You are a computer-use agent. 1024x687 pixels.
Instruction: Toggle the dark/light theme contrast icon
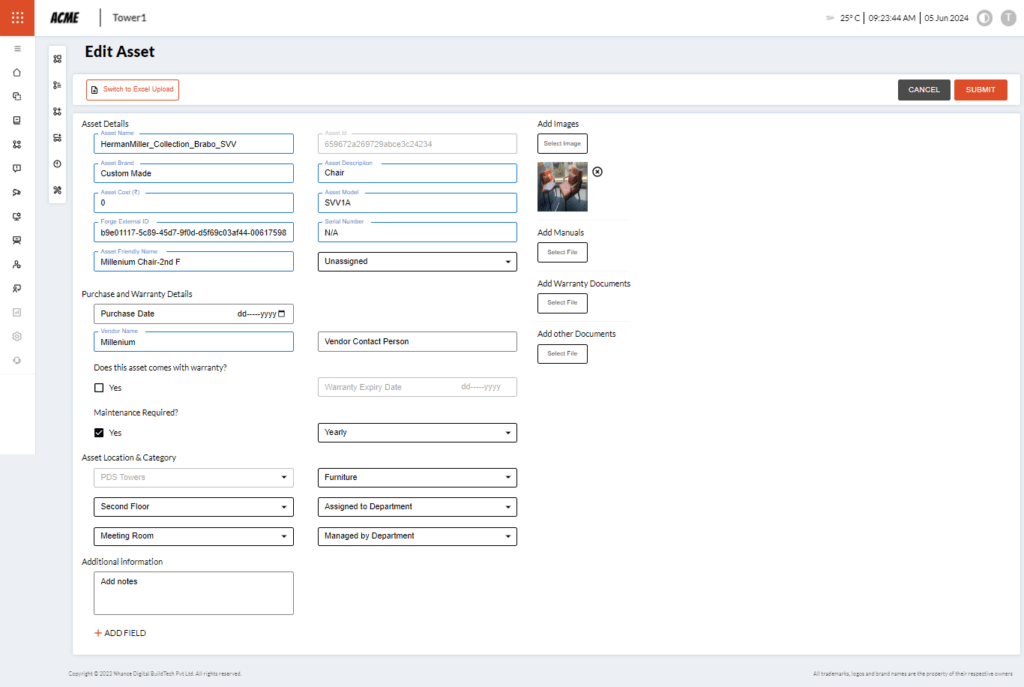[x=984, y=18]
